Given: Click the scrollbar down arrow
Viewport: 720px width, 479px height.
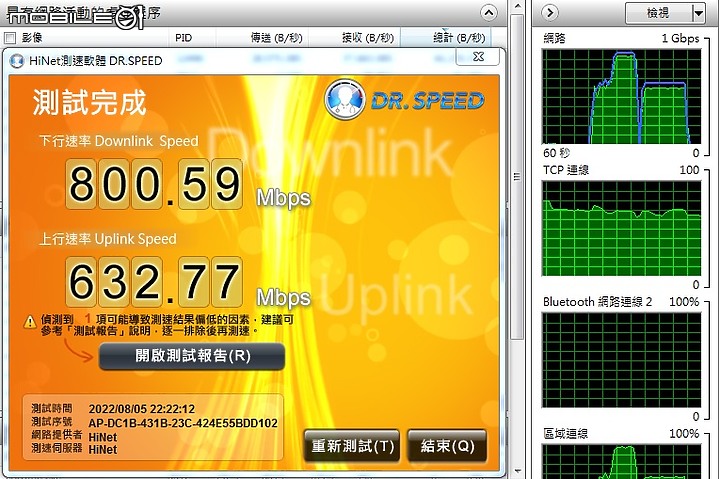Looking at the screenshot, I should click(518, 472).
